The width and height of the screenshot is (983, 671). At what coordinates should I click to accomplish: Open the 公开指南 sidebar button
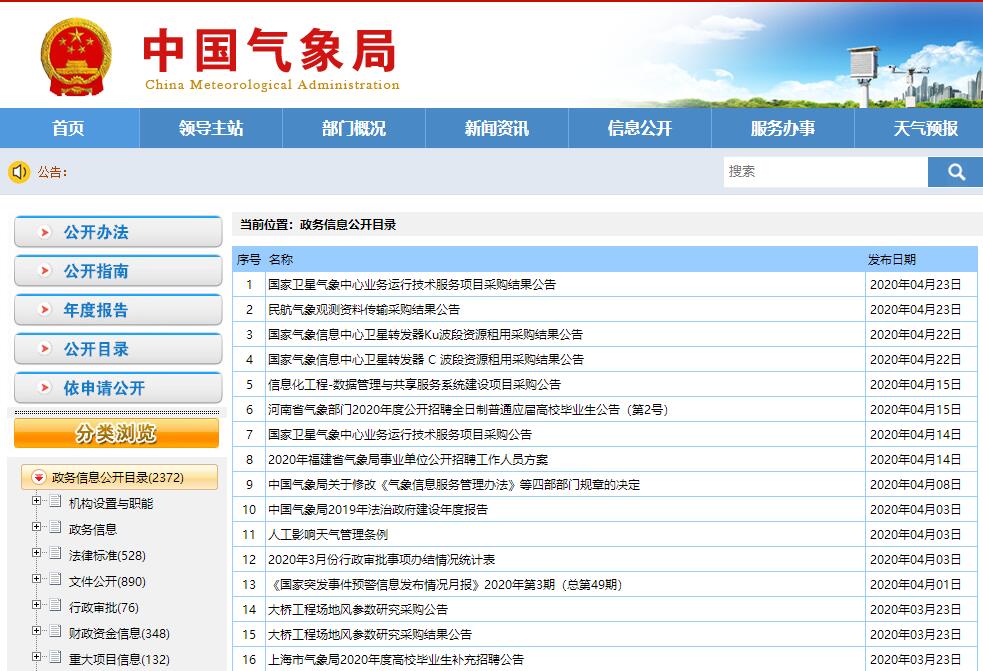[x=118, y=271]
